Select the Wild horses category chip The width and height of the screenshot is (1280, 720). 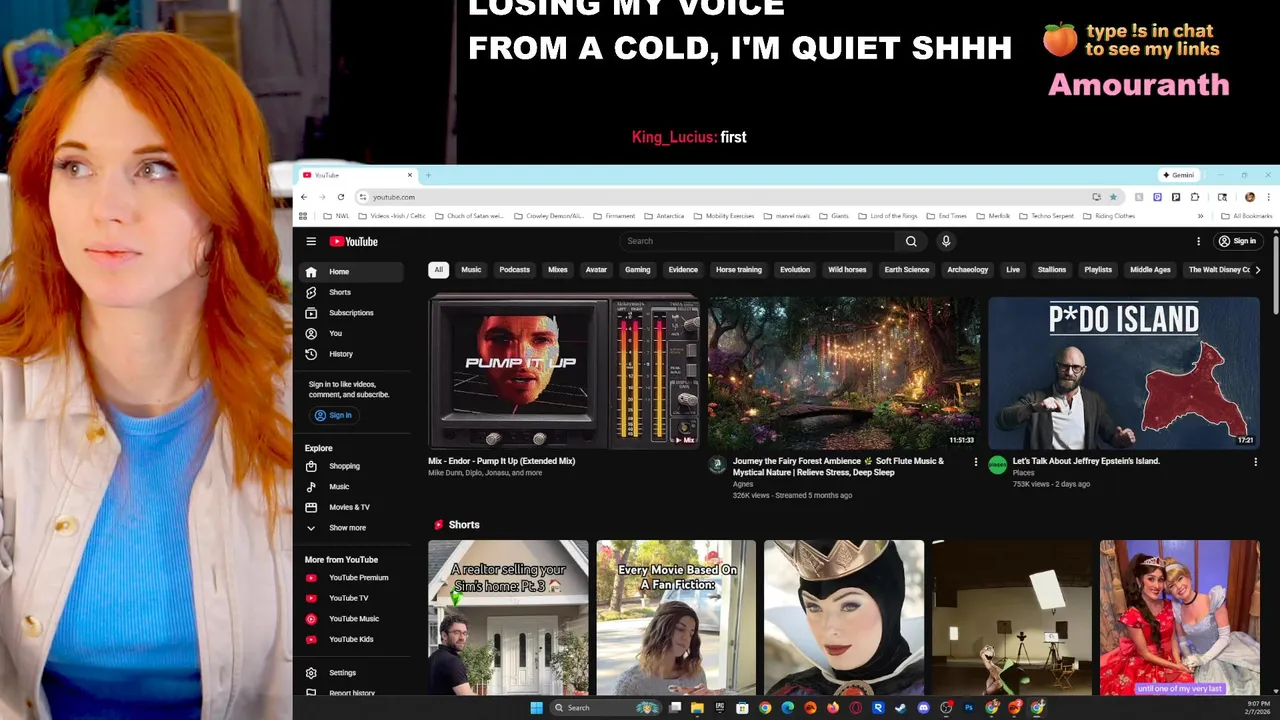(848, 270)
